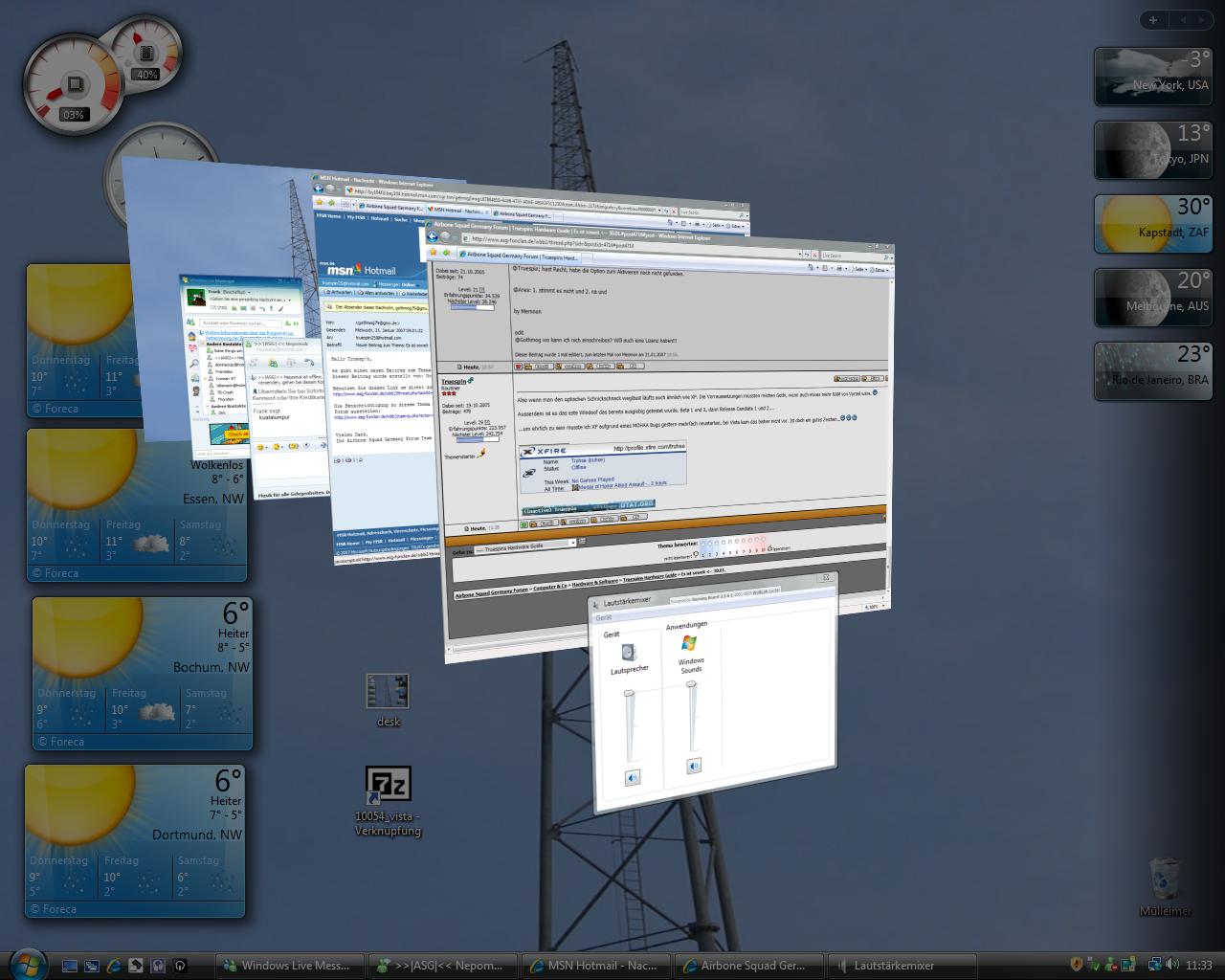
Task: Open the 7z 10054_vista shortcut on the desktop
Action: click(388, 788)
